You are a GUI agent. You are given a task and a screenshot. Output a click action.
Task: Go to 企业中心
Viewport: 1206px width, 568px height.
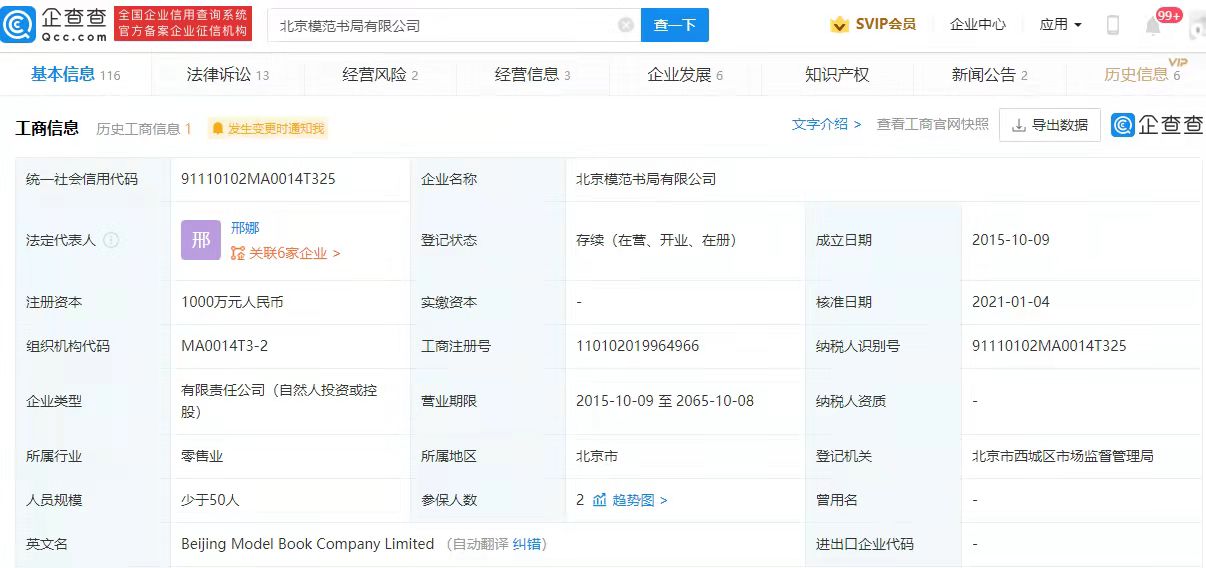[978, 24]
